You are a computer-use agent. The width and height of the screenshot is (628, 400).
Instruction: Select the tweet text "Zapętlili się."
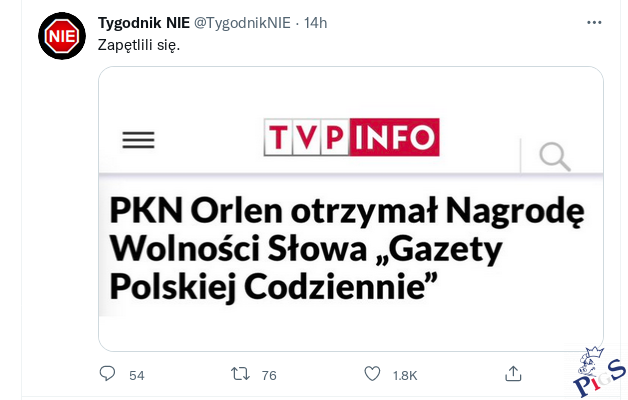(x=139, y=44)
